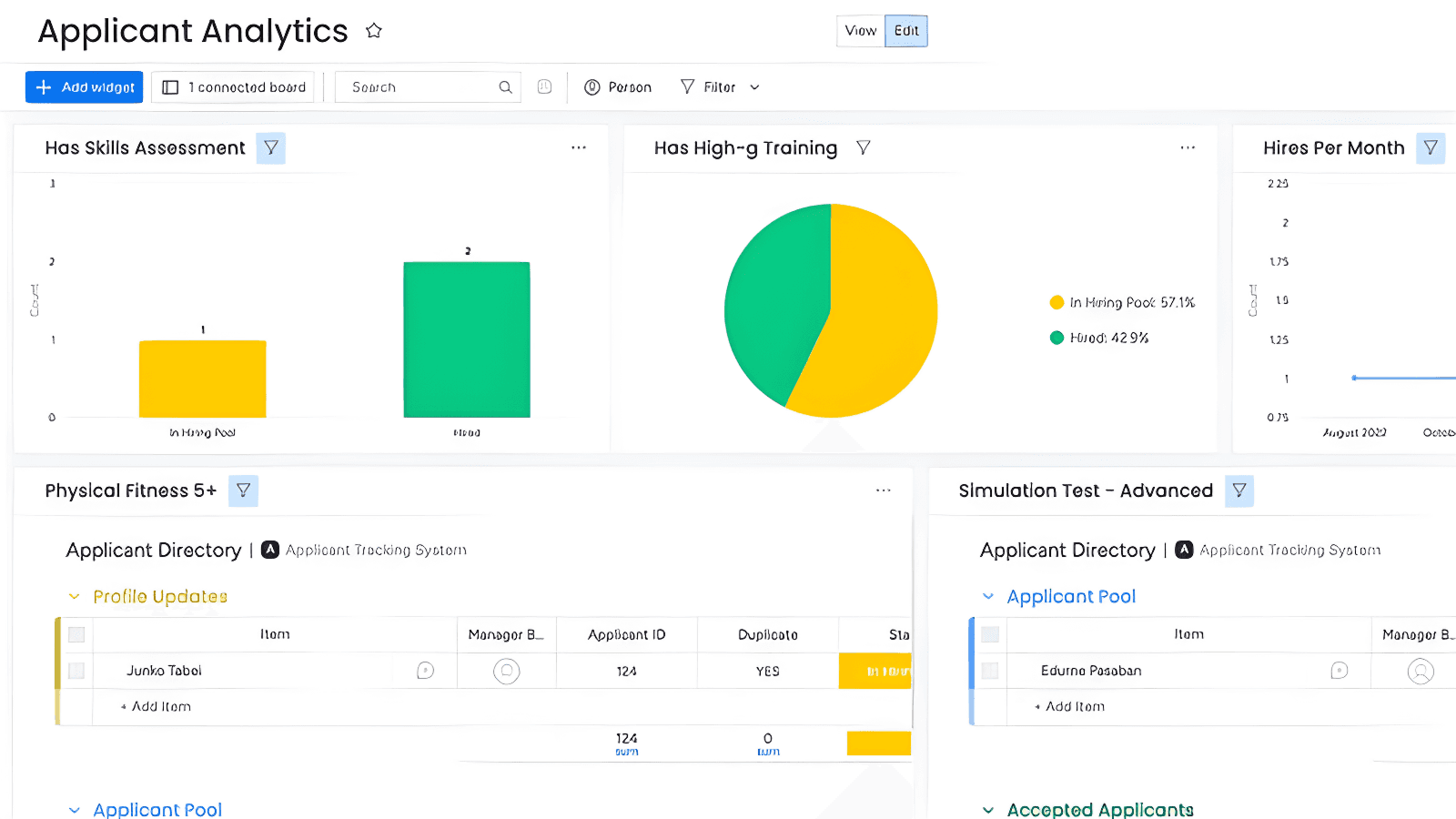This screenshot has width=1456, height=819.
Task: Open filter on Has Skills Assessment widget
Action: (x=271, y=148)
